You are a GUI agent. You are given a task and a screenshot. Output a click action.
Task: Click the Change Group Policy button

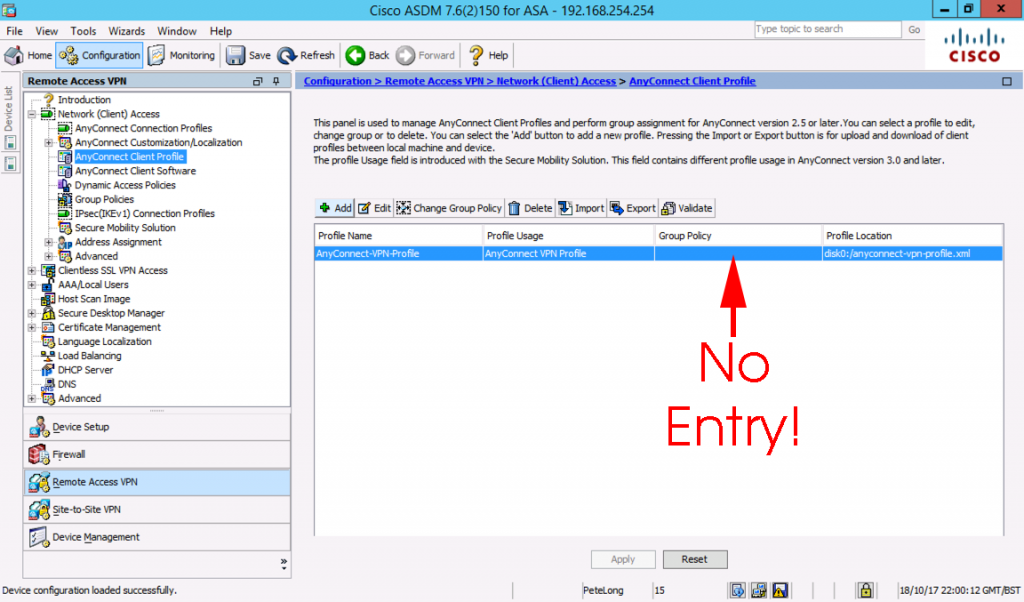click(449, 207)
